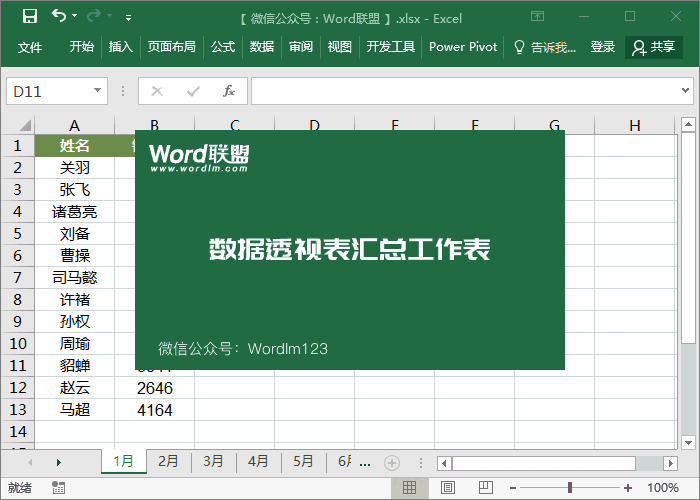Click the cell containing 刘备
The height and width of the screenshot is (500, 700).
pos(75,233)
